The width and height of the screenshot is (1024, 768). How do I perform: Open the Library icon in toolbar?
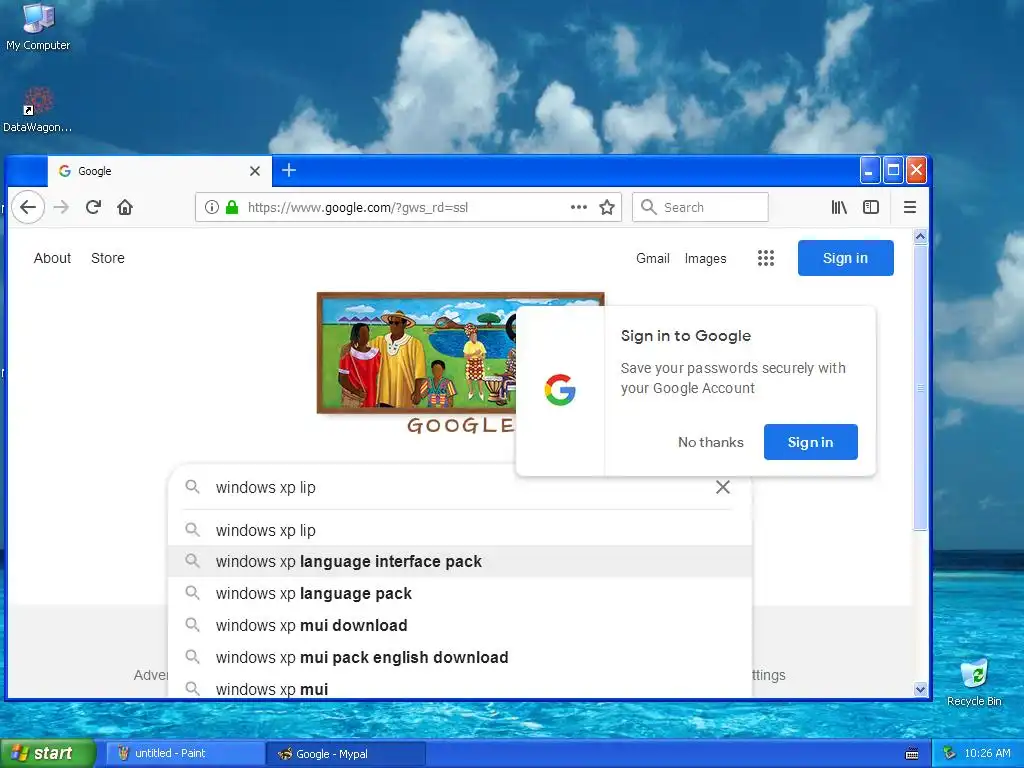pyautogui.click(x=839, y=208)
